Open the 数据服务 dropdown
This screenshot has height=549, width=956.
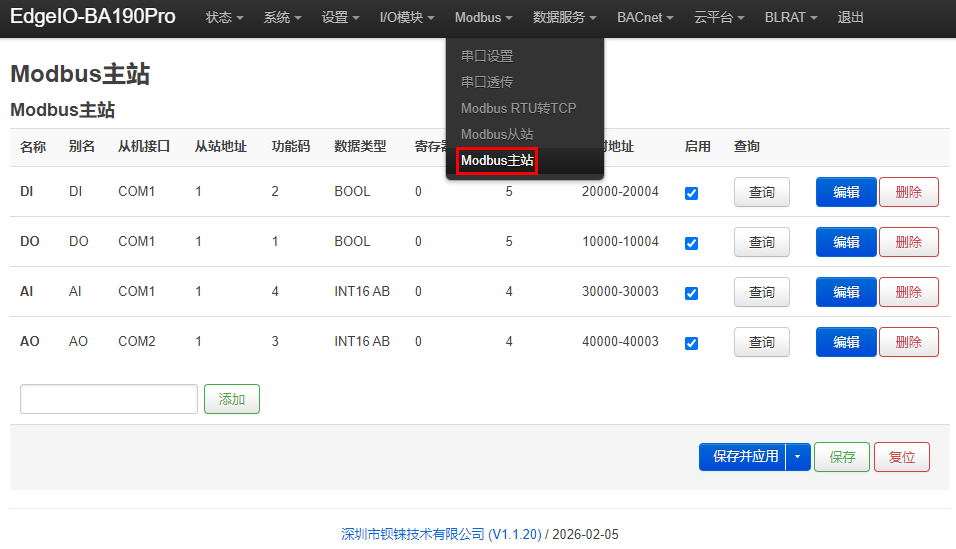(565, 18)
